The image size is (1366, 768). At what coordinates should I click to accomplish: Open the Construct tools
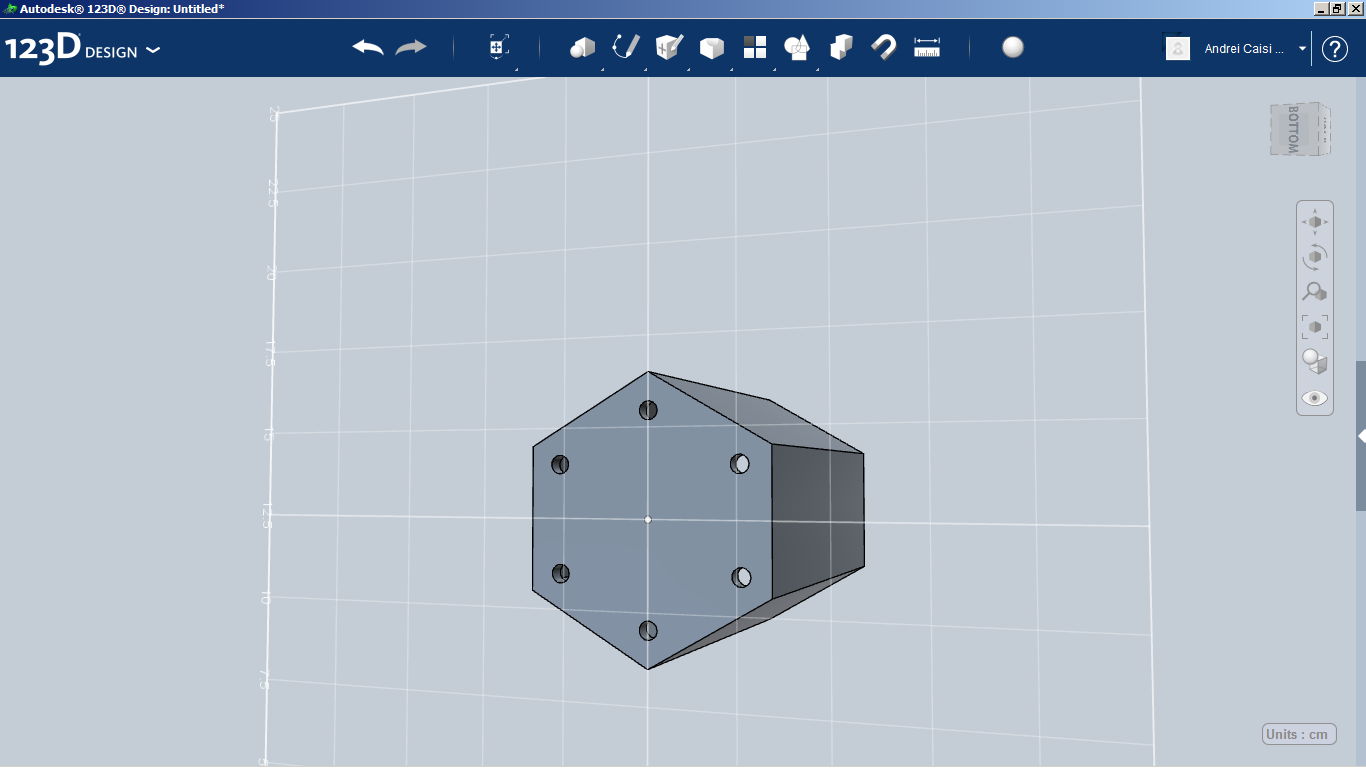[x=669, y=47]
